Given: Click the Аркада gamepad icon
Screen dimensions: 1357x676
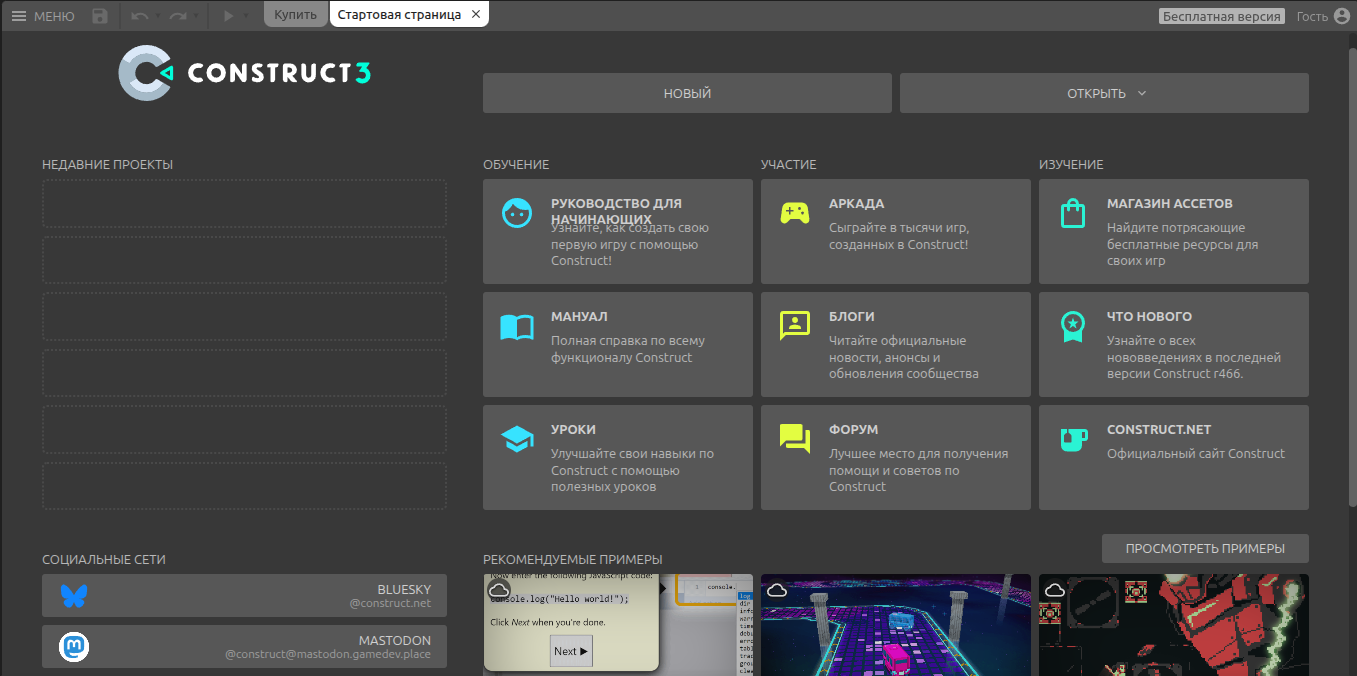Looking at the screenshot, I should point(795,213).
